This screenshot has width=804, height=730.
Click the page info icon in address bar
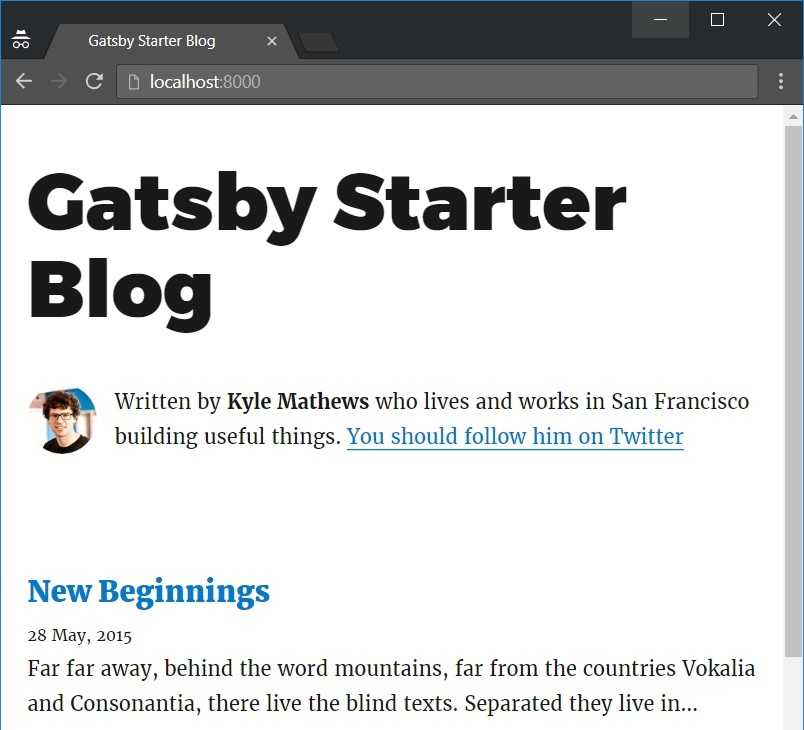133,82
